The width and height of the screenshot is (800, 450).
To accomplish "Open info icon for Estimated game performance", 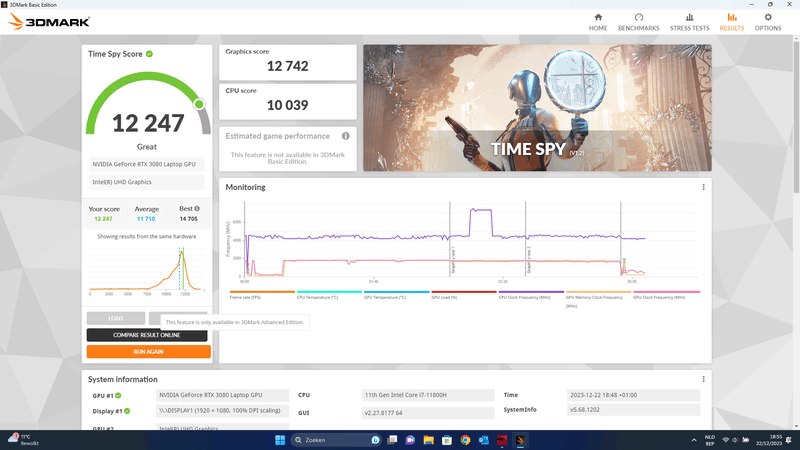I will point(345,136).
